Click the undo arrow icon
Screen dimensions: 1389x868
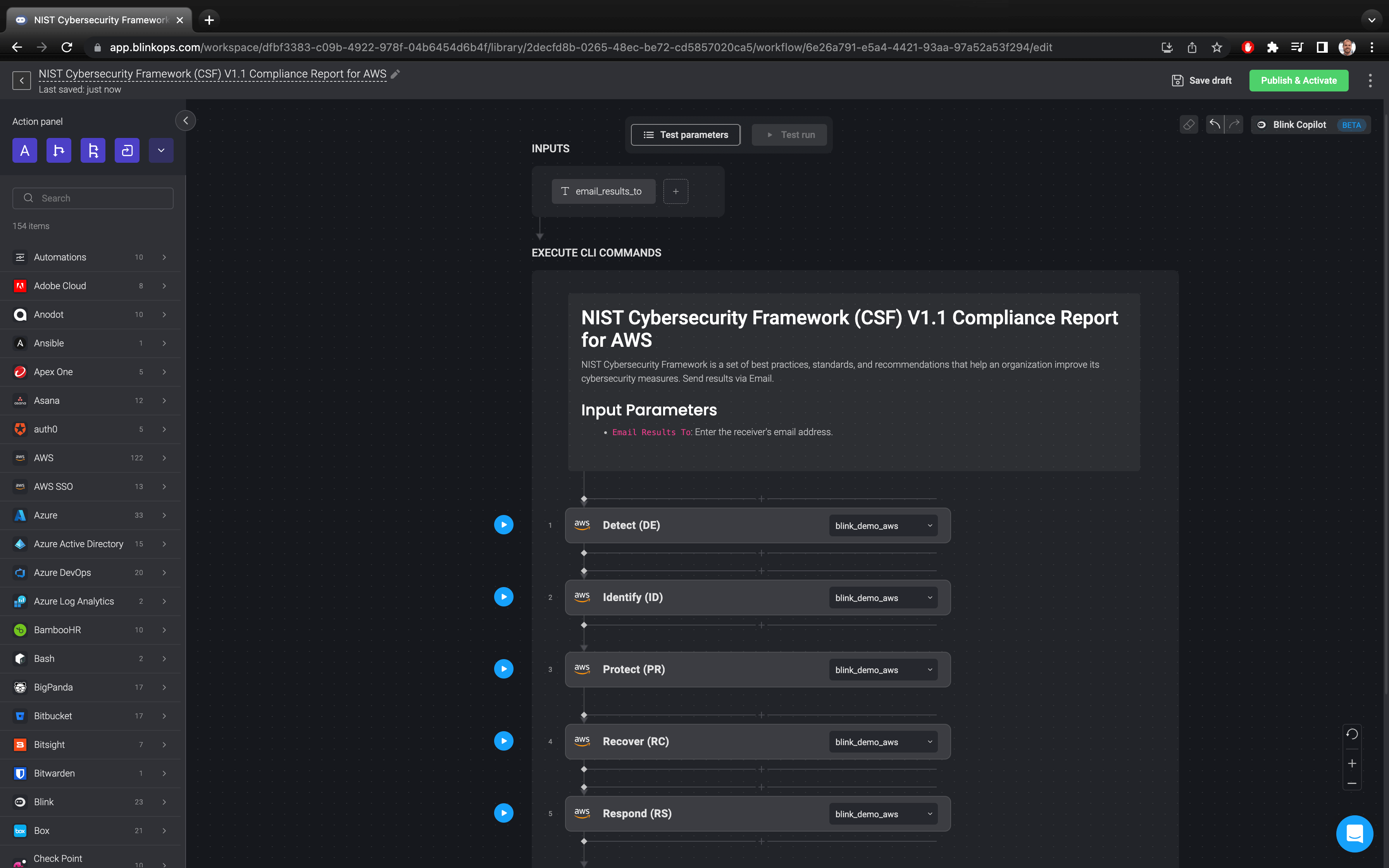coord(1216,124)
